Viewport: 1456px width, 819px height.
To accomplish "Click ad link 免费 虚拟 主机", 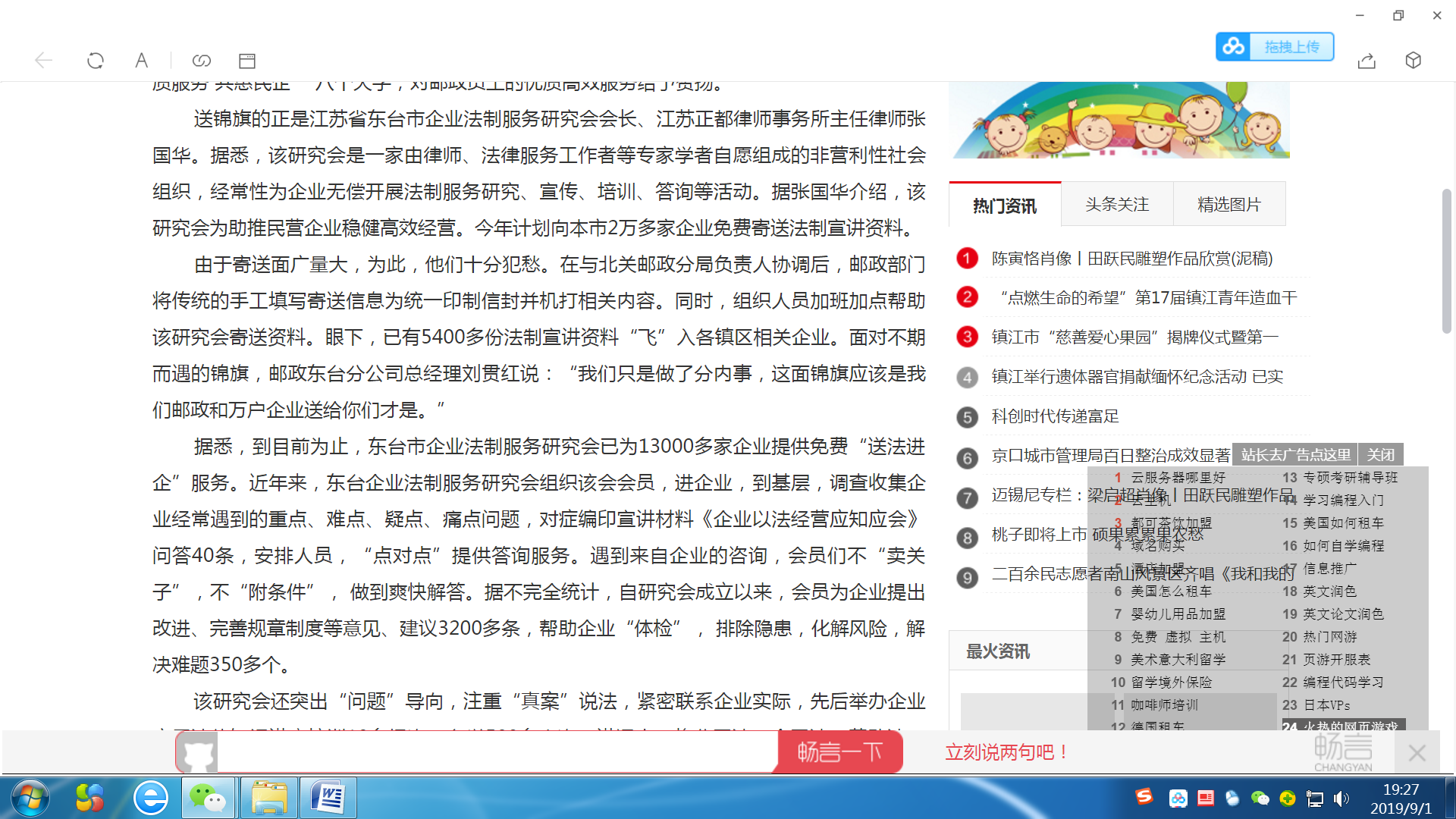I will (1178, 637).
